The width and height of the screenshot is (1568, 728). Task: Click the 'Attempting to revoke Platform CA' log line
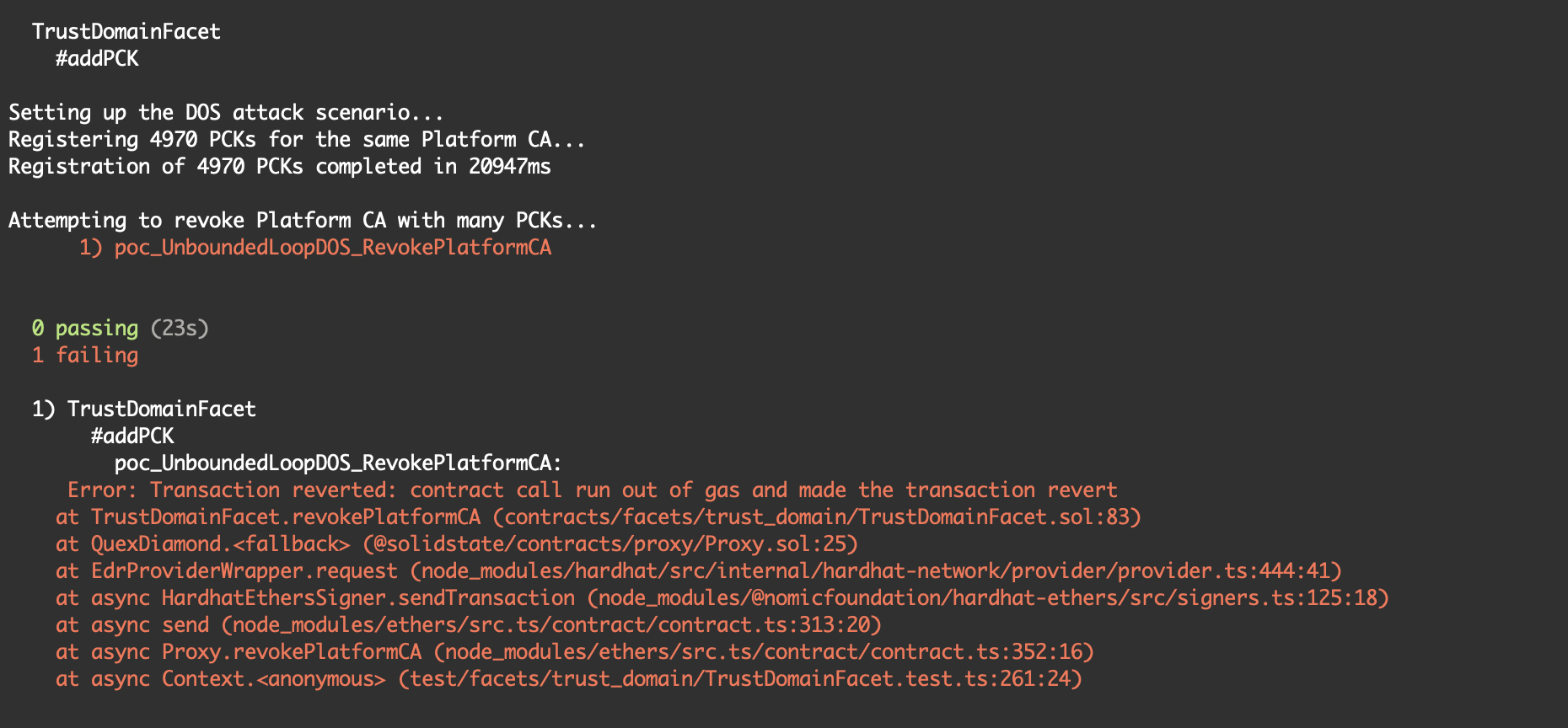click(303, 220)
